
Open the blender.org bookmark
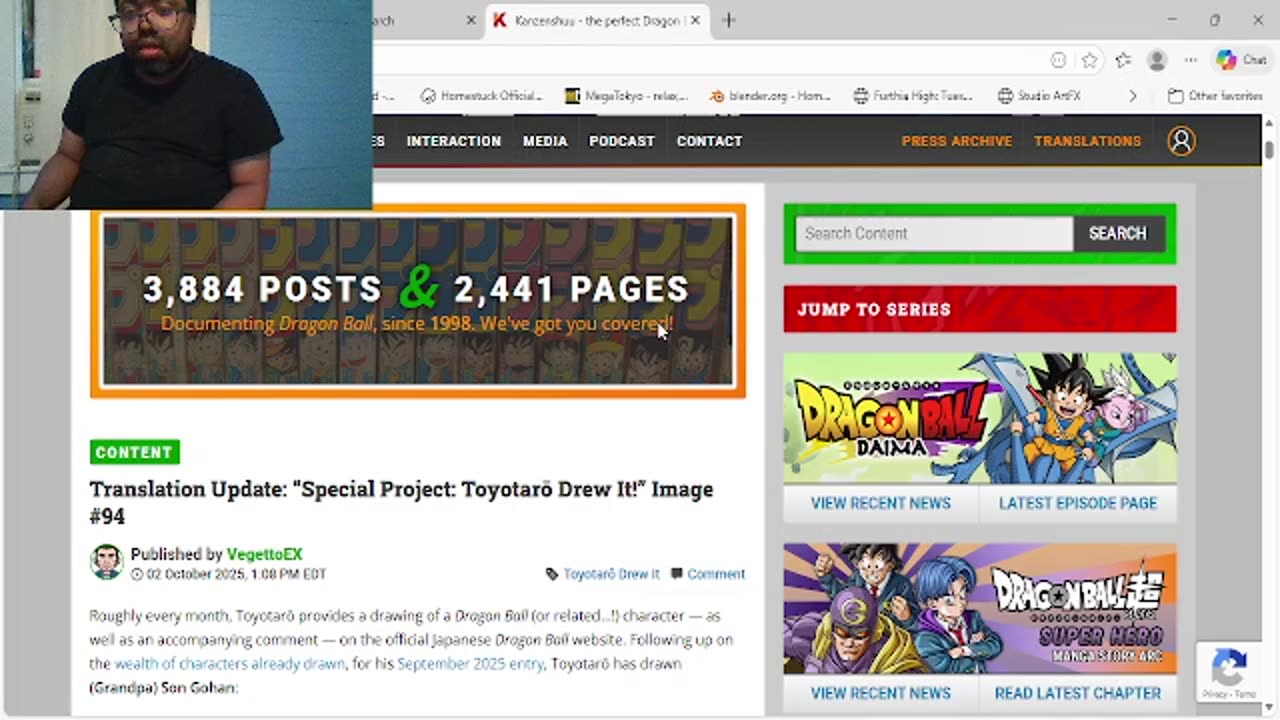(x=770, y=96)
